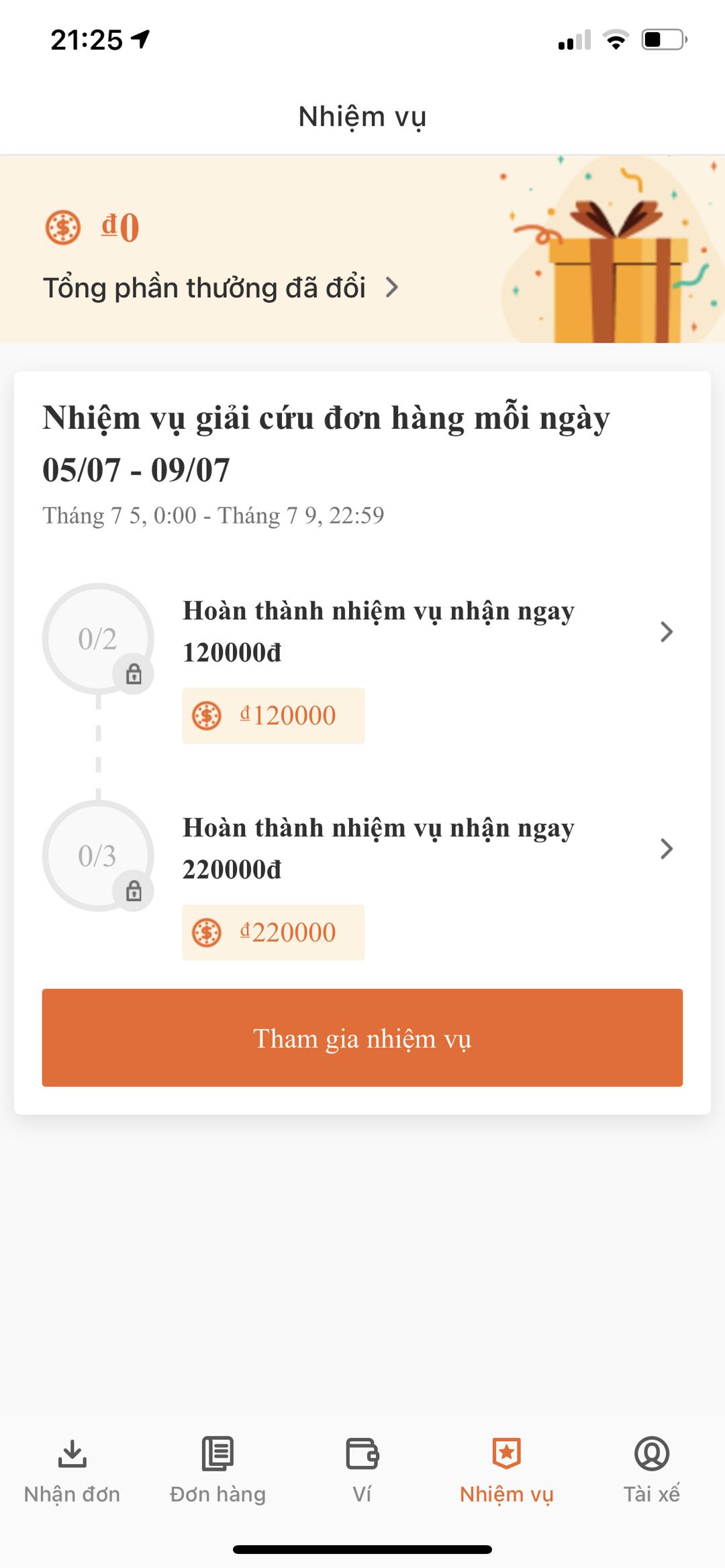The image size is (725, 1568).
Task: Tap the Tham gia nhiệm vụ button
Action: click(x=362, y=1037)
